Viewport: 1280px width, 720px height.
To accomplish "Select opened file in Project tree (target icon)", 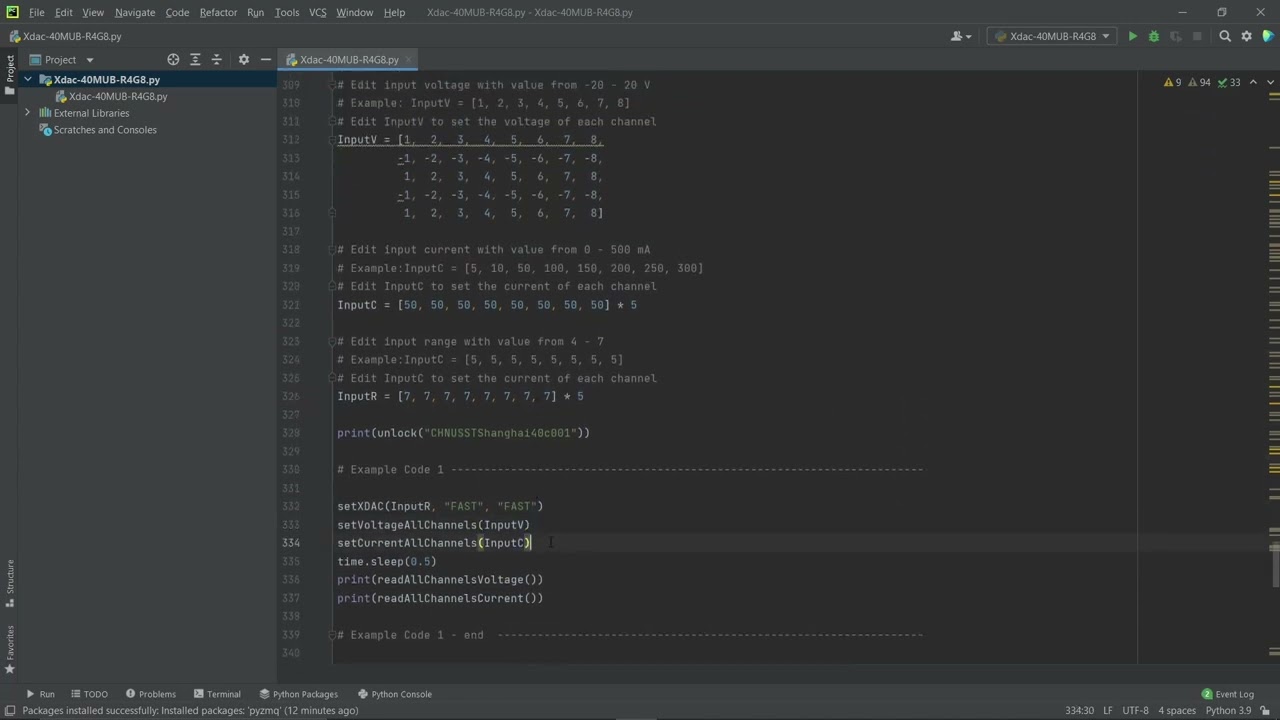I will (173, 59).
